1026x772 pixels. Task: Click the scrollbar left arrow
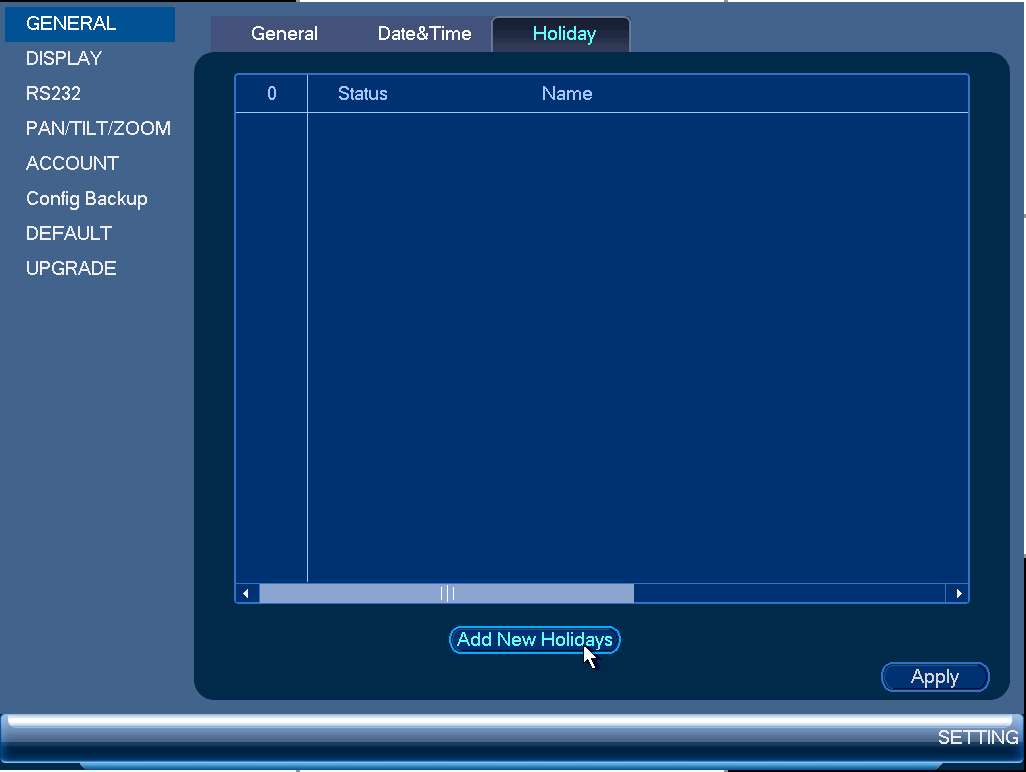click(x=247, y=593)
